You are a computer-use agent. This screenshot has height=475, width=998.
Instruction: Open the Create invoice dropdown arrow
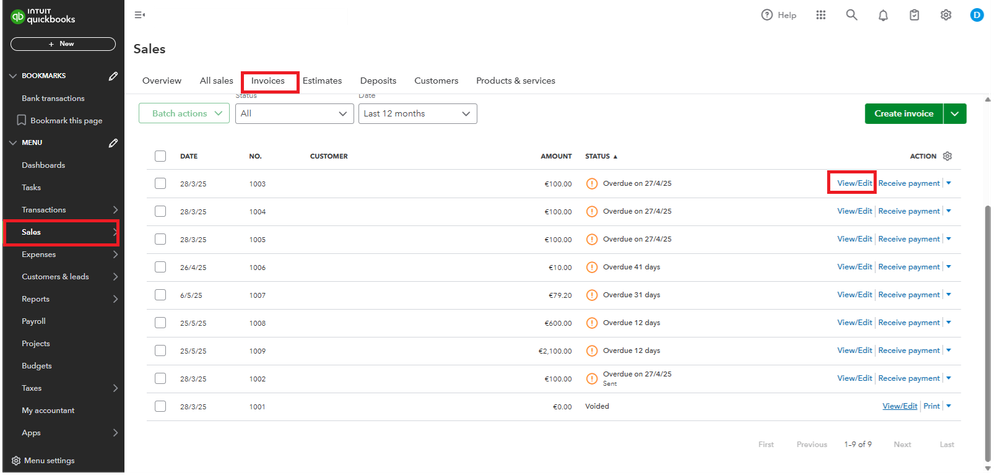click(955, 113)
